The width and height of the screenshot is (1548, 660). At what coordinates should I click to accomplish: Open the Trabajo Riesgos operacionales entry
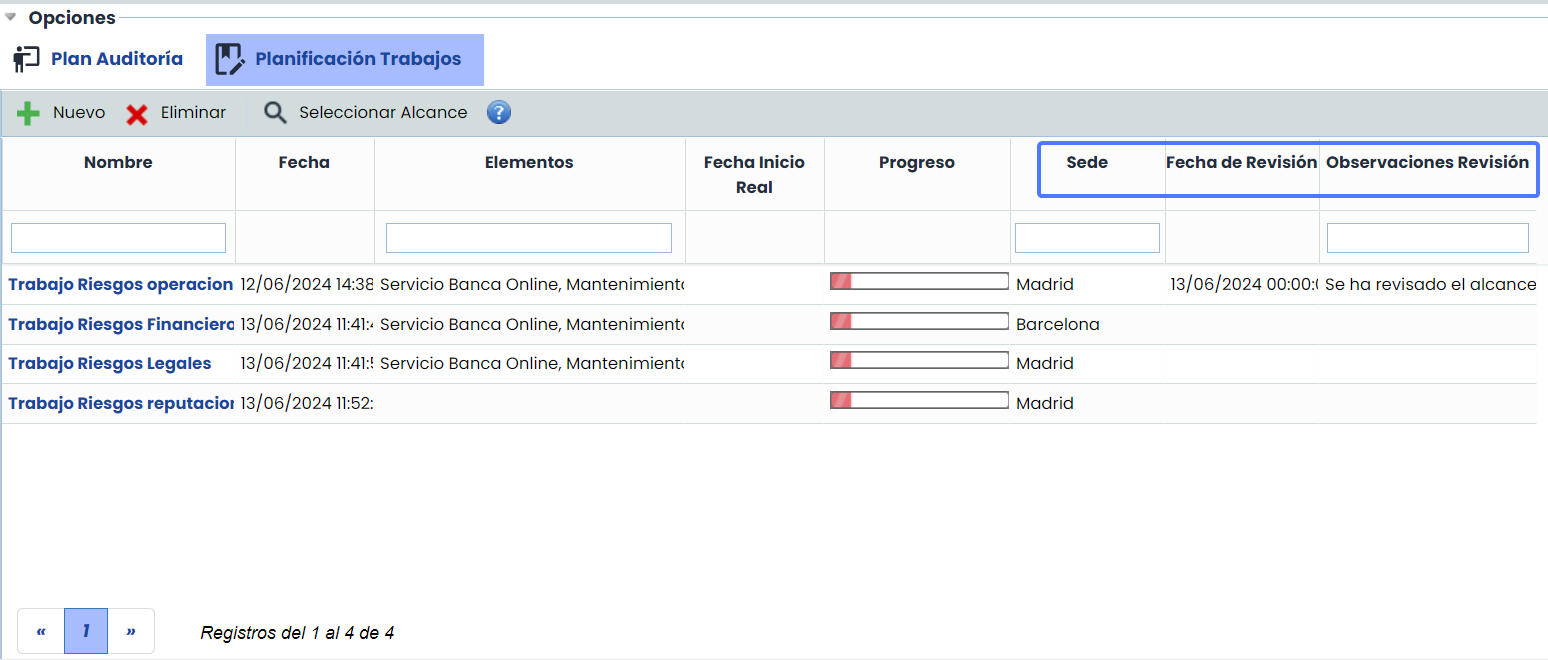pyautogui.click(x=120, y=284)
